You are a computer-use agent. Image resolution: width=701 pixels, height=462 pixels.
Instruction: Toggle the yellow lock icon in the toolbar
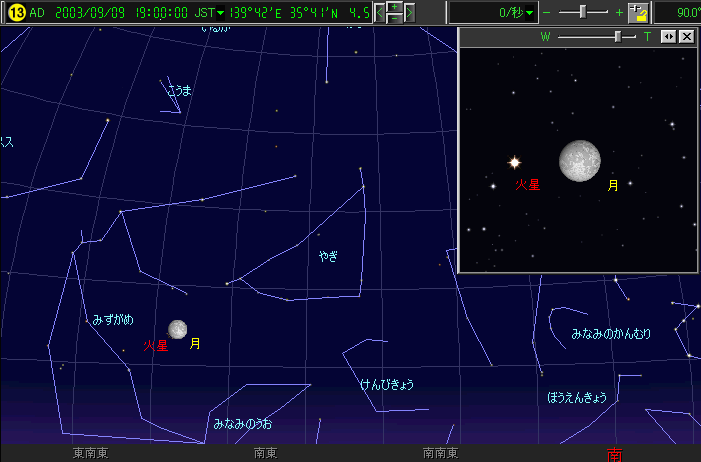click(x=638, y=13)
